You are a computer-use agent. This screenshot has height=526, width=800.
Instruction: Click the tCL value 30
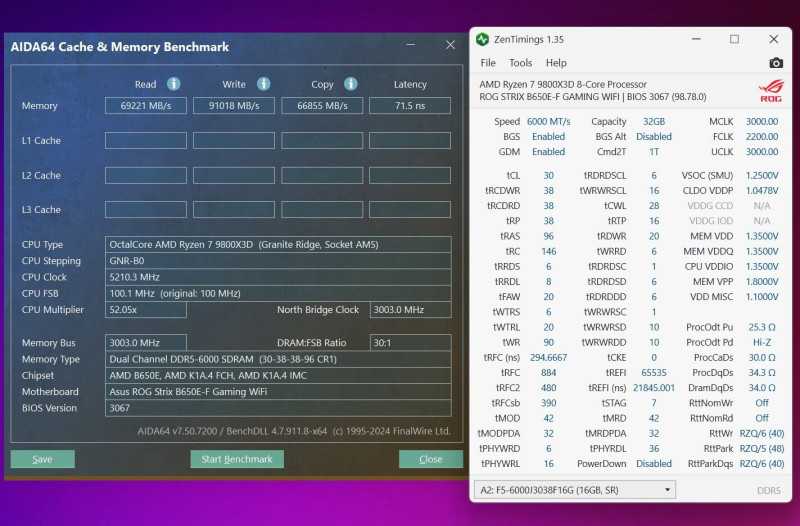(548, 176)
